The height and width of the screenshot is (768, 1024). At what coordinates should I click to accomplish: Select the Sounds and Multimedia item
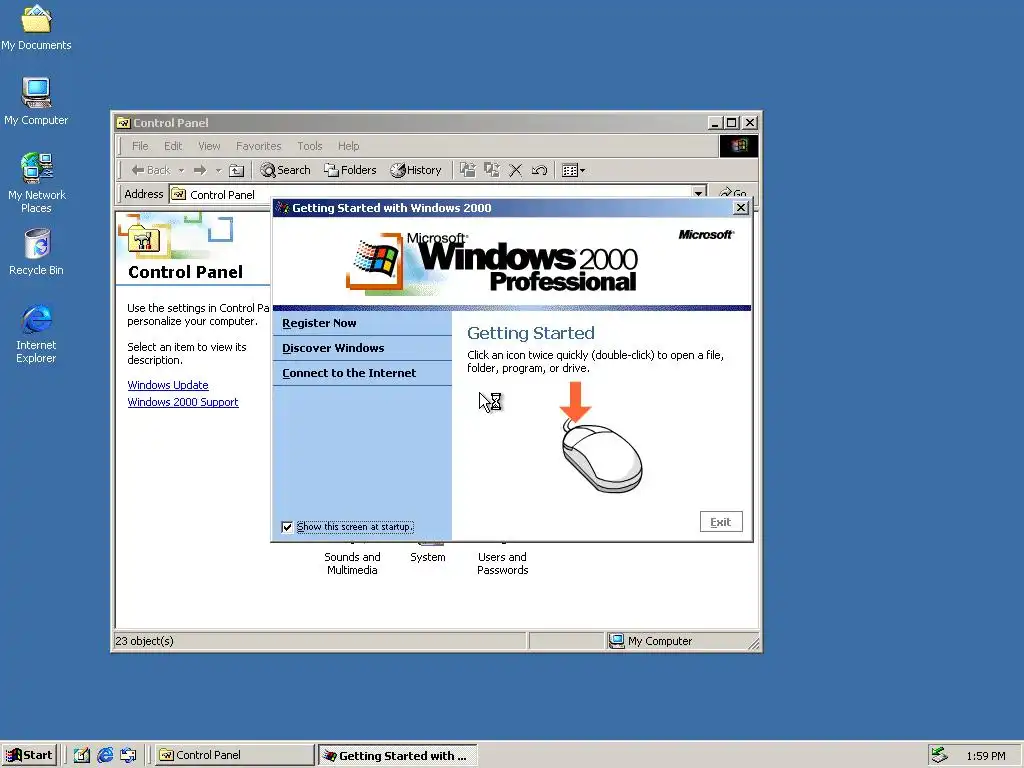pos(352,563)
